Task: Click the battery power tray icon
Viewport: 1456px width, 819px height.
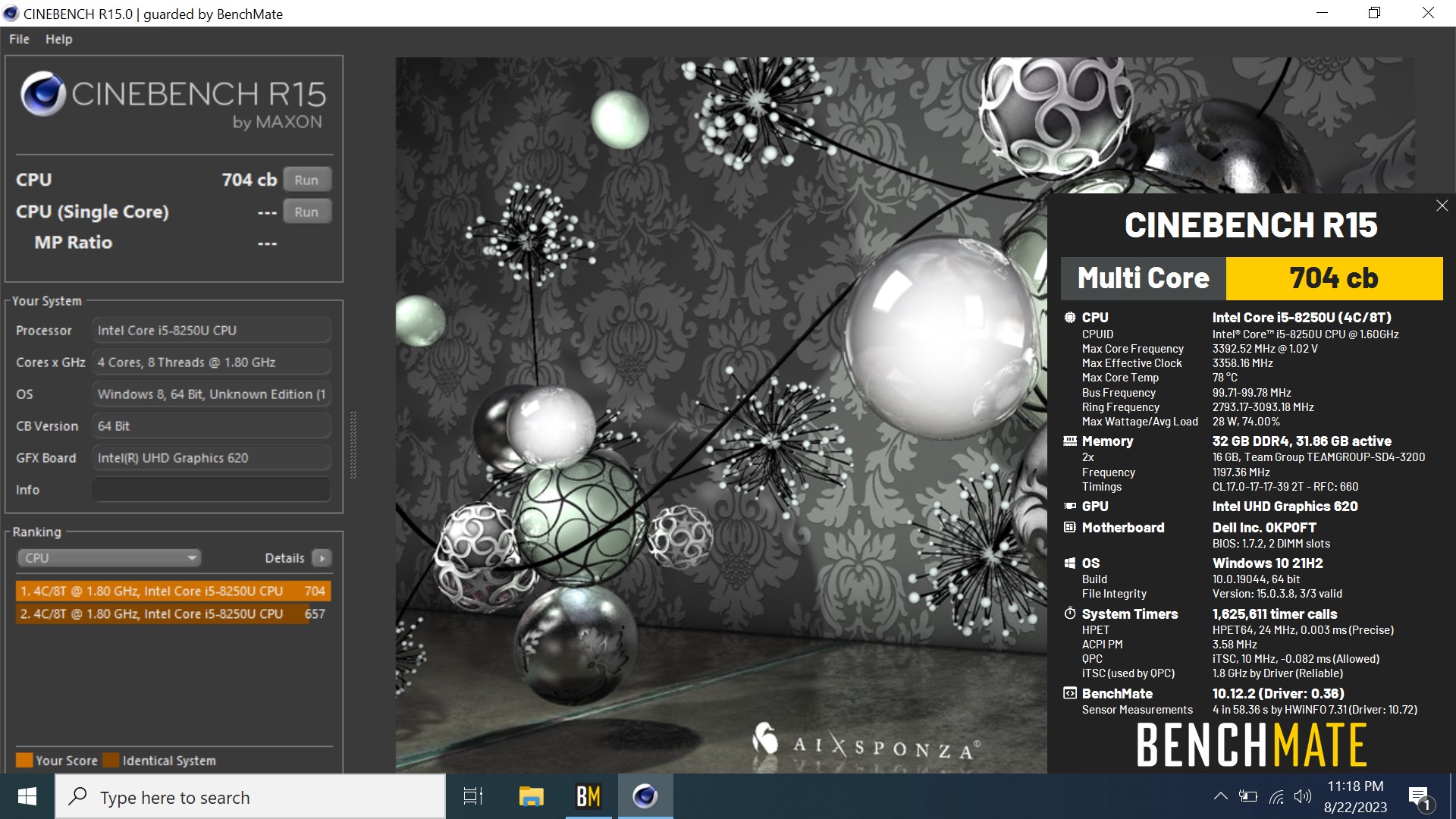Action: tap(1247, 796)
